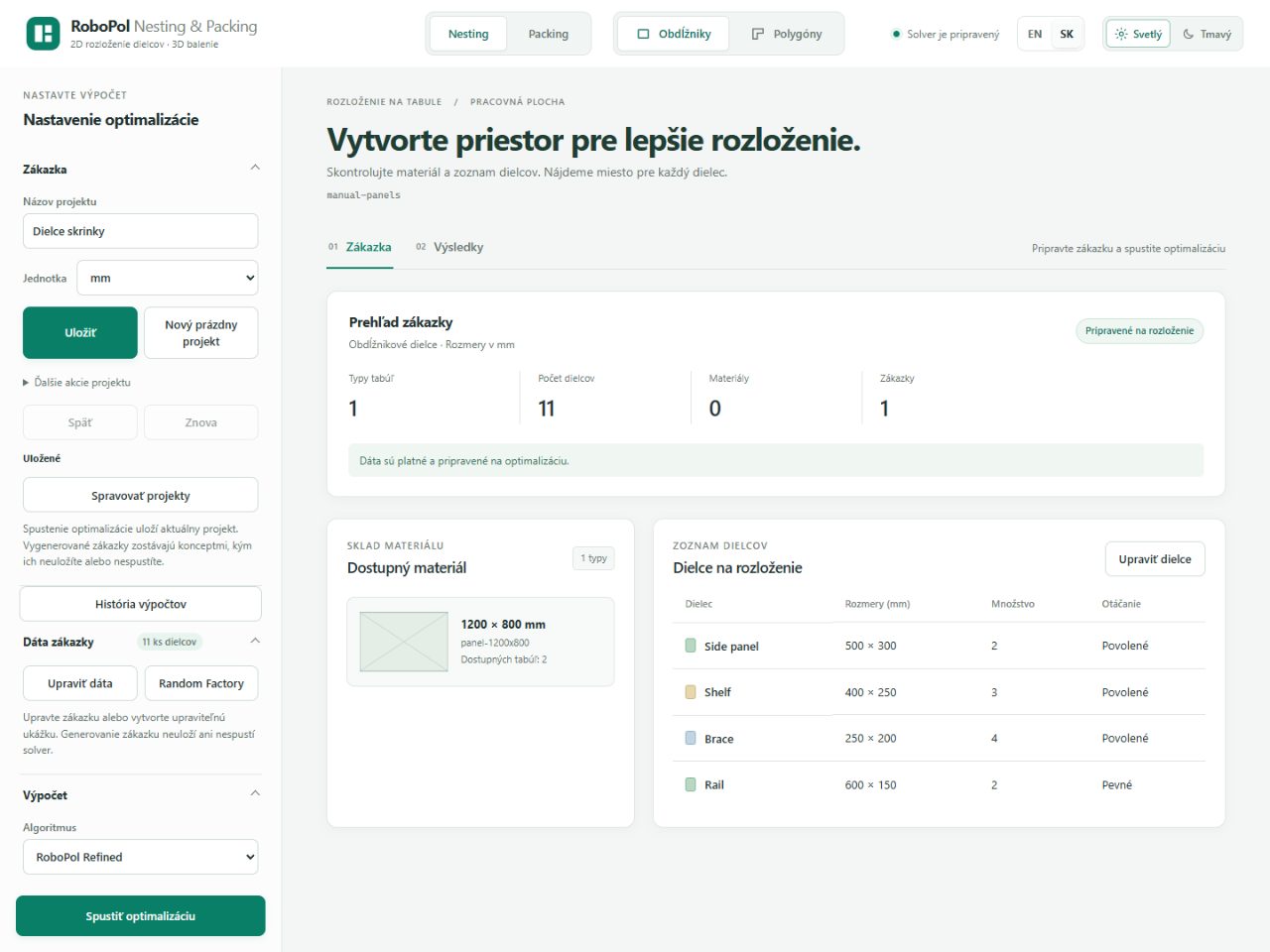Image resolution: width=1270 pixels, height=952 pixels.
Task: Click the Počet dielcov value 11
Action: point(547,408)
